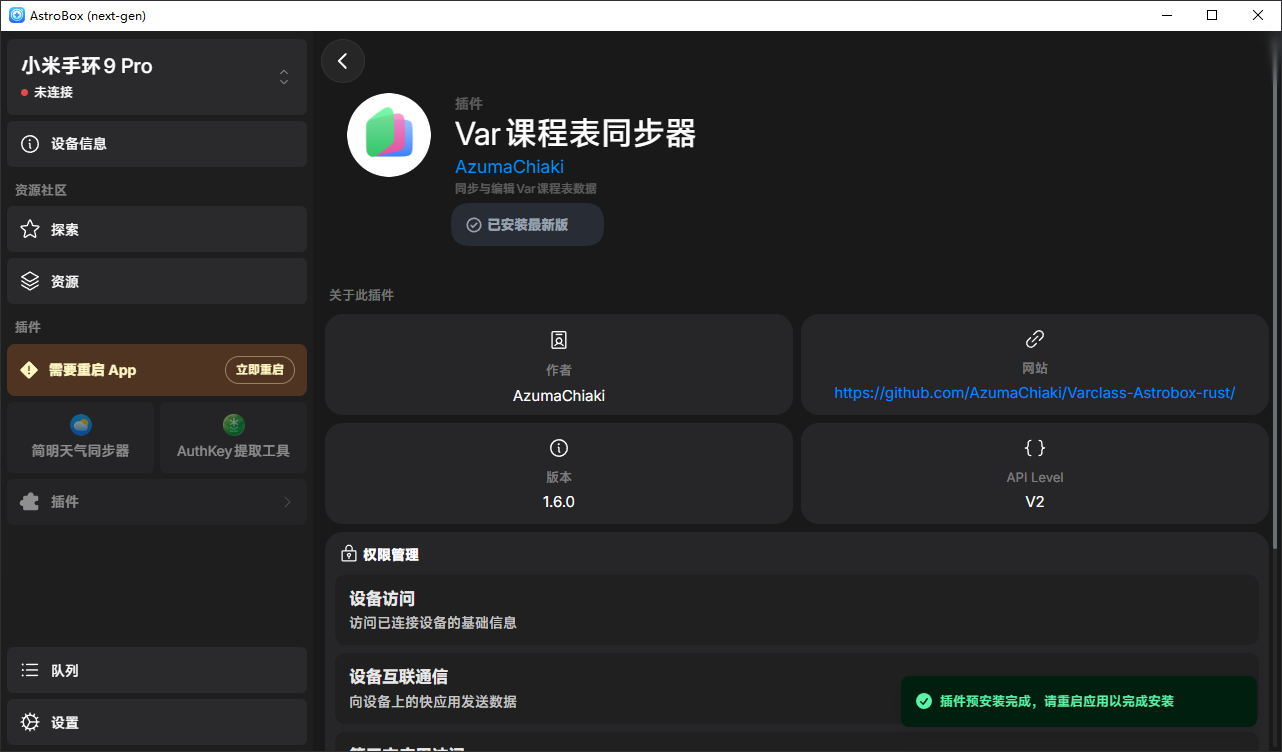The height and width of the screenshot is (752, 1282).
Task: Click the back arrow button
Action: coord(343,61)
